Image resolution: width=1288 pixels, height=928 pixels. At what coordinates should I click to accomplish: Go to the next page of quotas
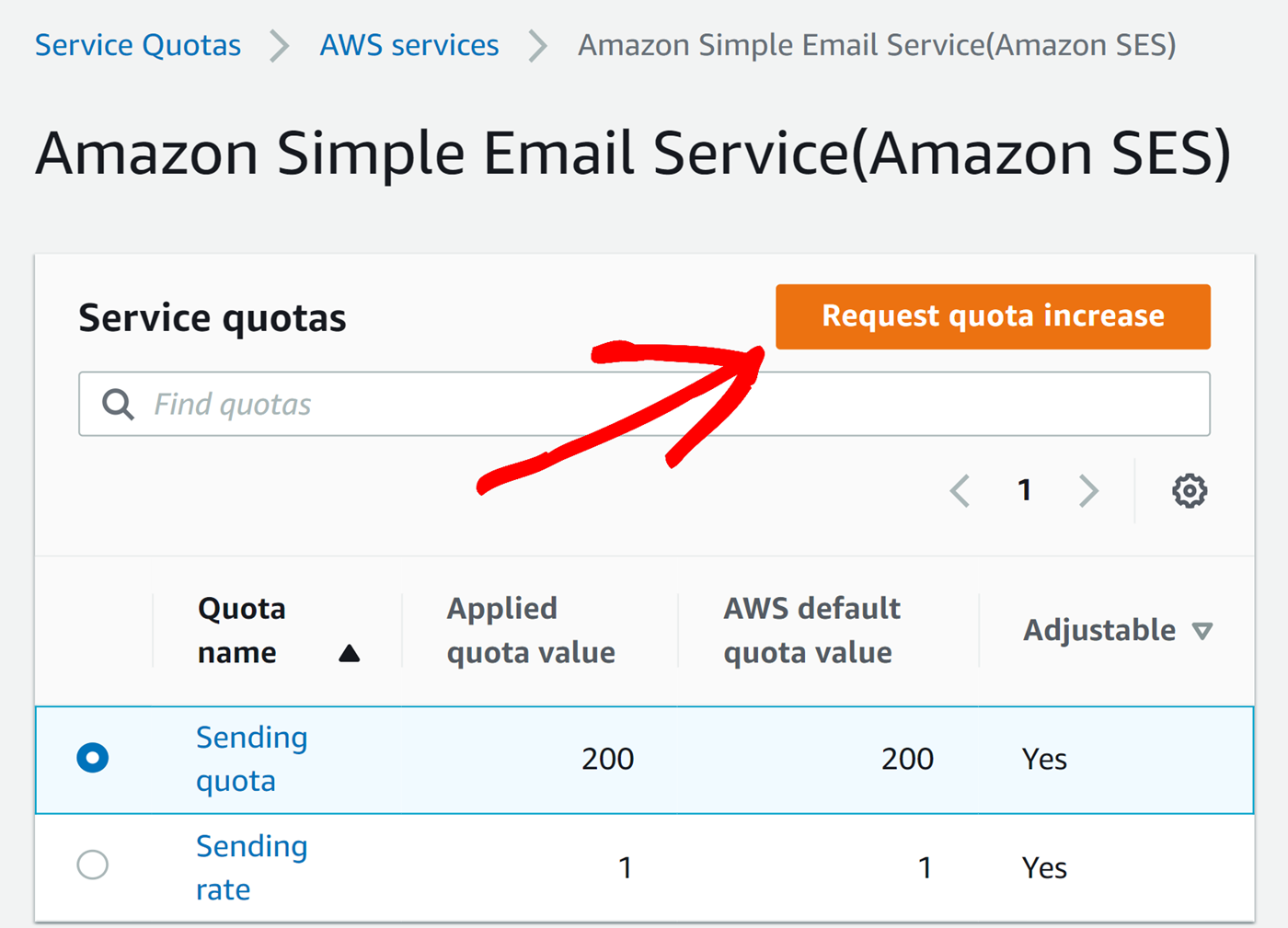click(x=1088, y=490)
